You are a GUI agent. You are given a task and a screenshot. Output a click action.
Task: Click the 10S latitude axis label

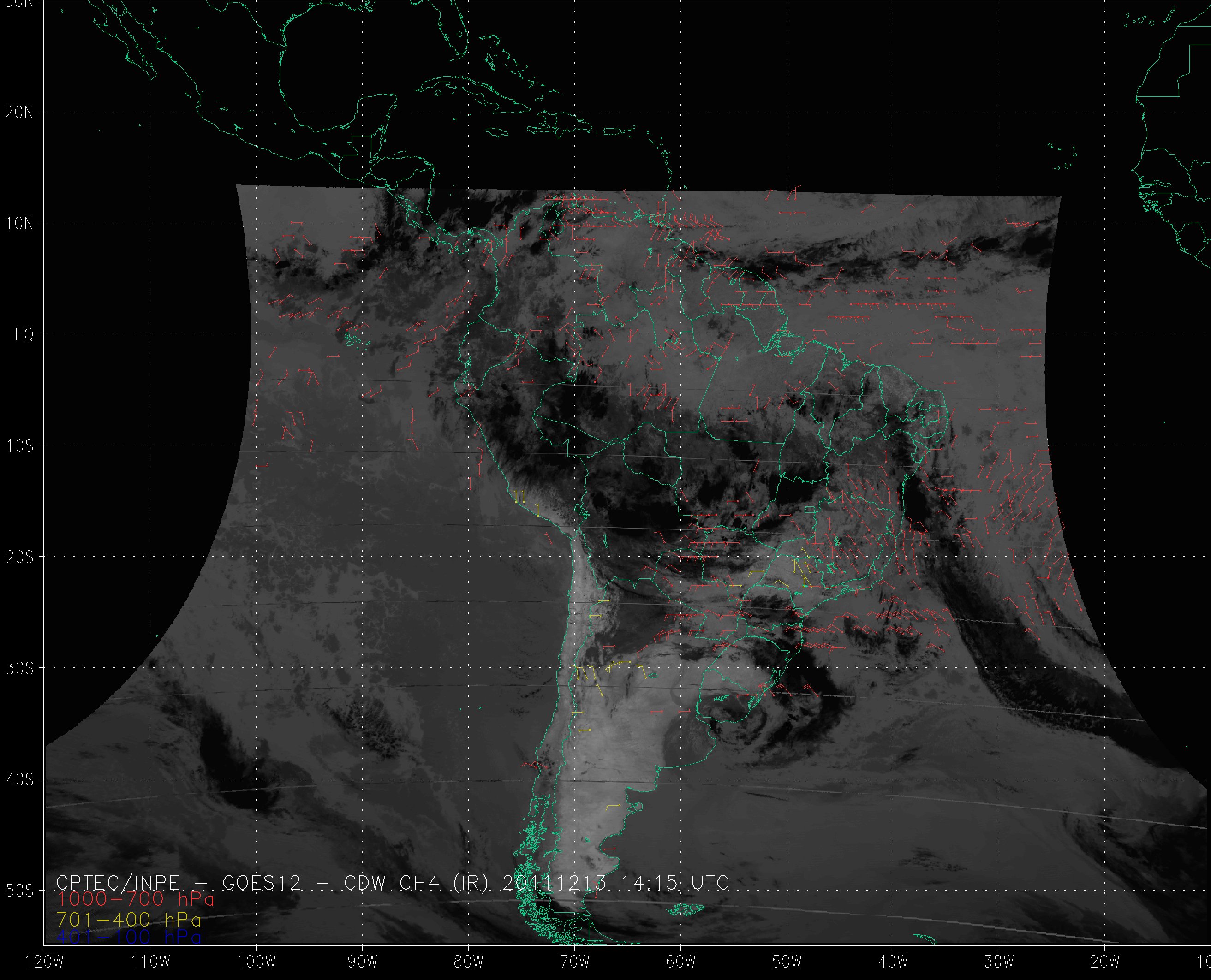point(19,446)
